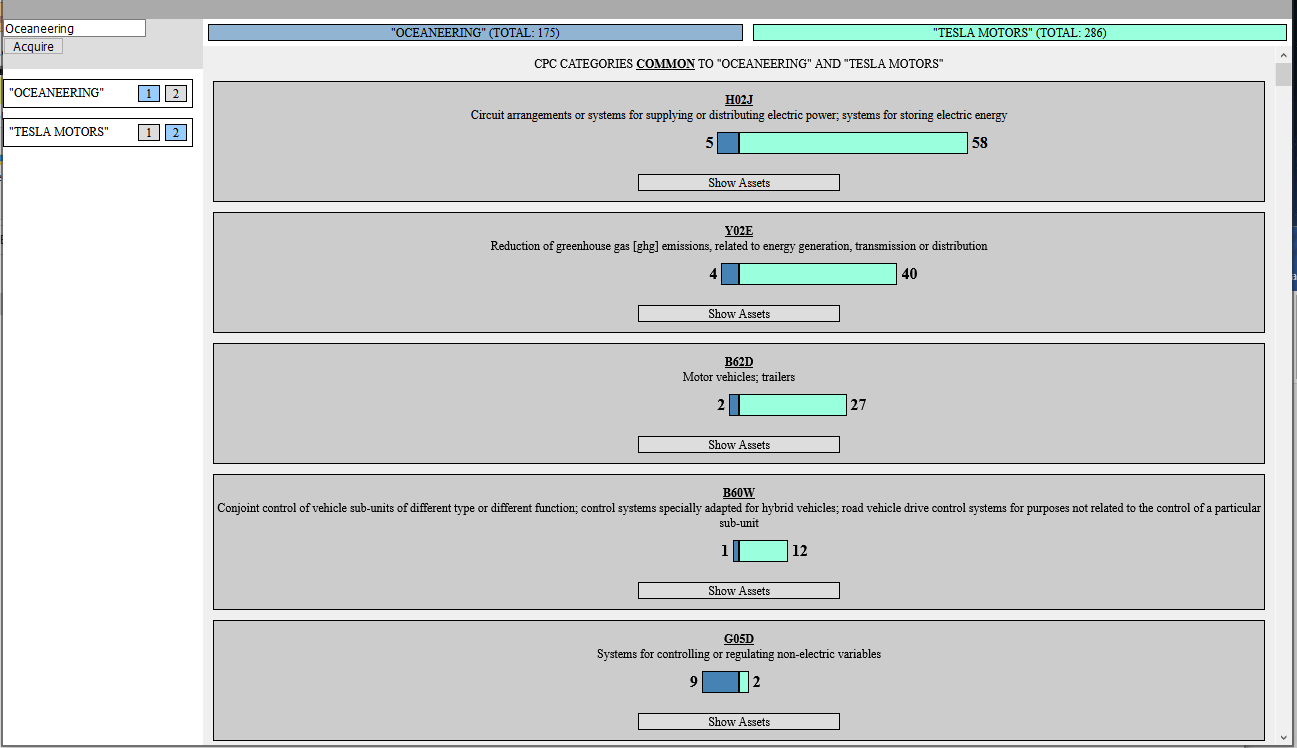Select toggle 1 in the "TESLA MOTORS" row
Viewport: 1297px width, 748px height.
click(149, 132)
